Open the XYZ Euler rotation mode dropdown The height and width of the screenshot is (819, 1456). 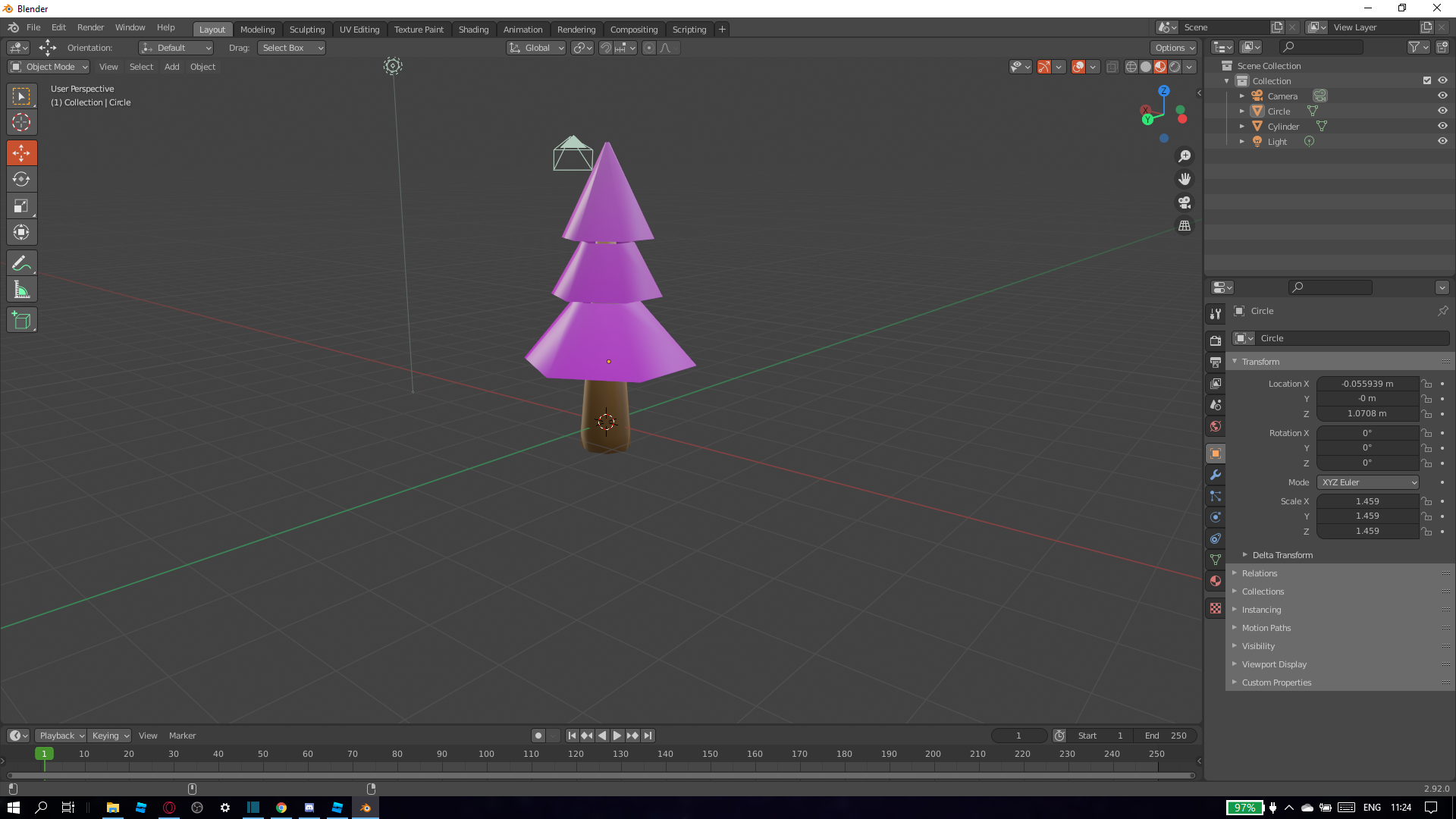coord(1368,482)
